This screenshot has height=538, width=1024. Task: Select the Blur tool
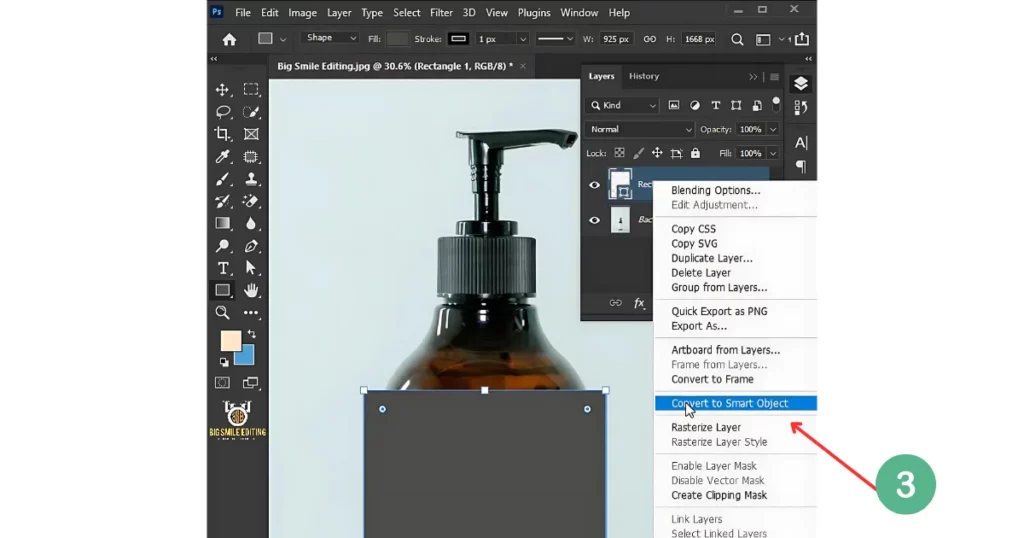(251, 223)
